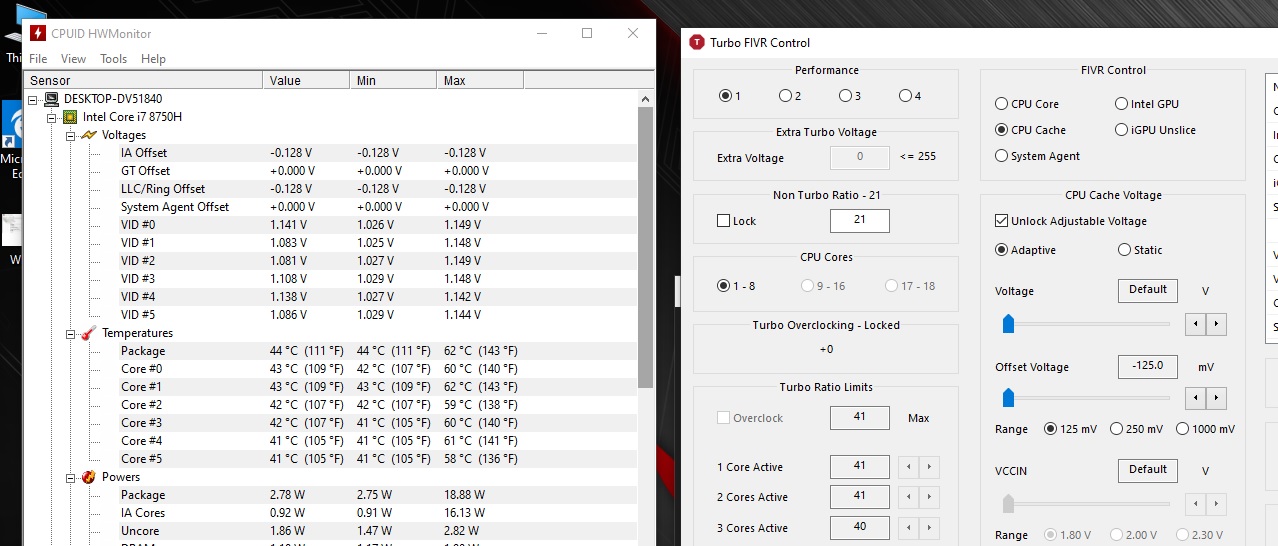Open the Tools menu in HWMonitor

pos(114,59)
